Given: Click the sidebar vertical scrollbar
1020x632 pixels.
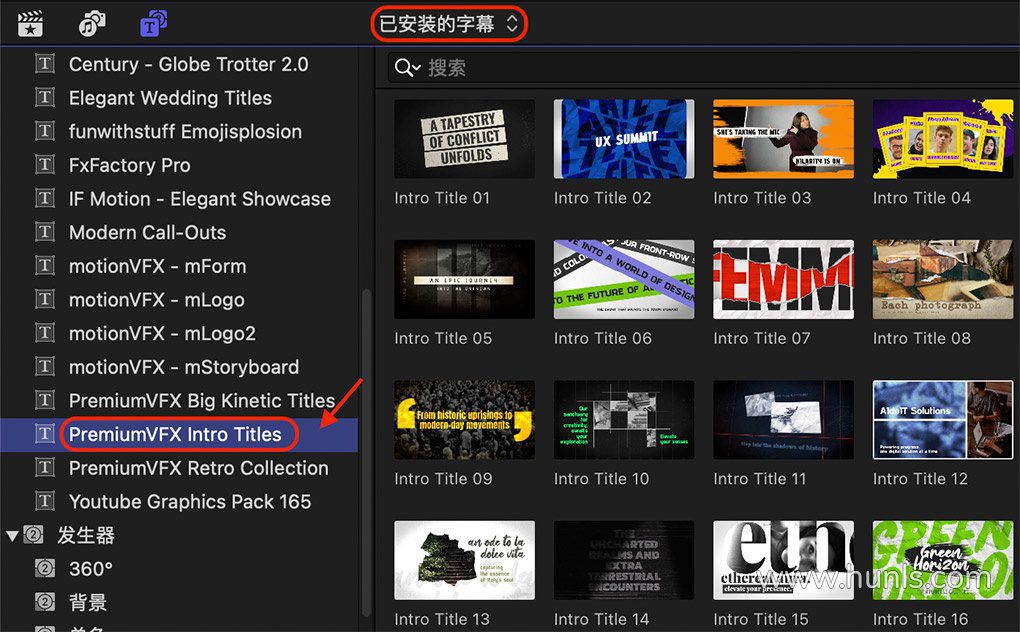Looking at the screenshot, I should click(366, 452).
